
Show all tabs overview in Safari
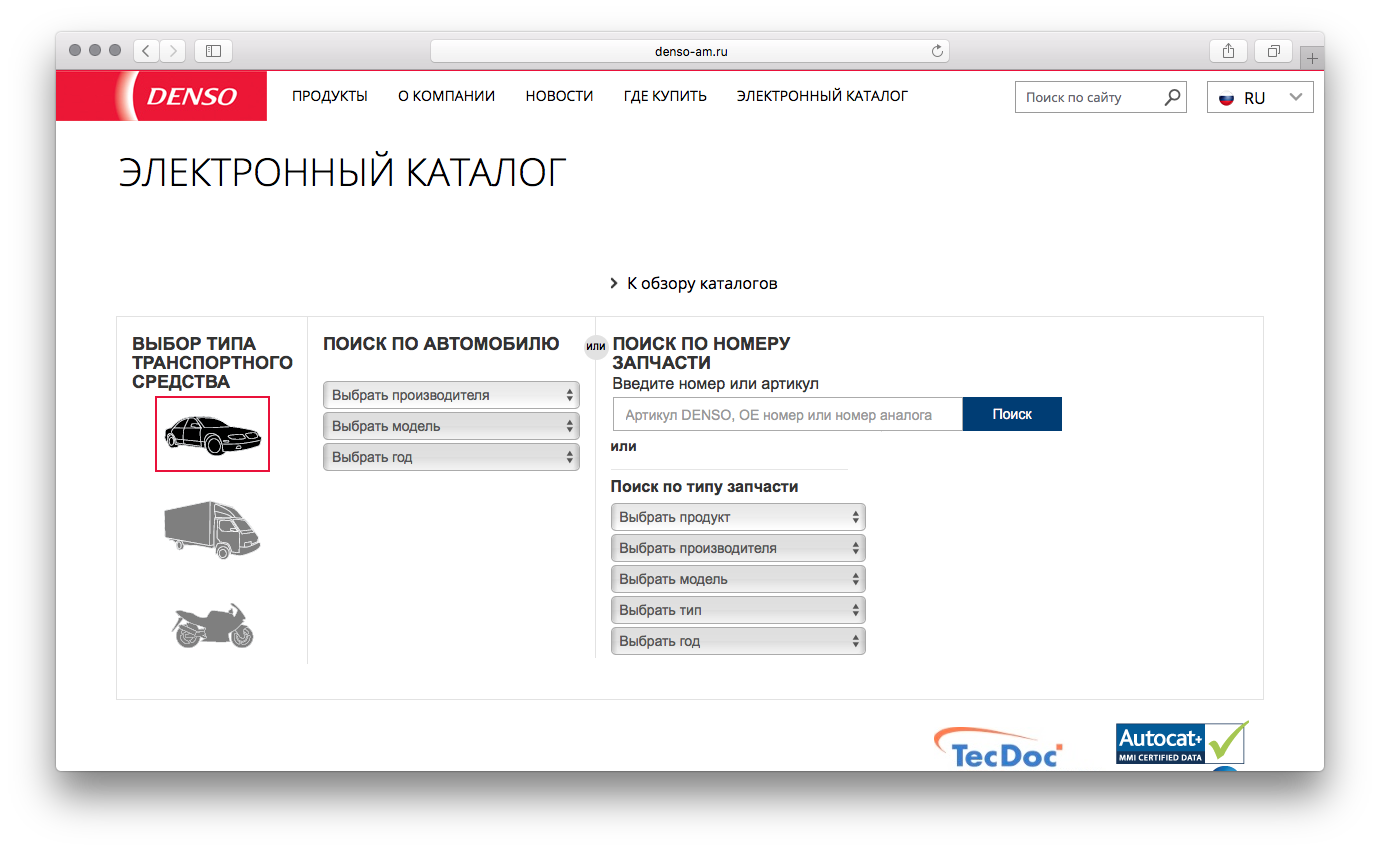[x=1274, y=51]
